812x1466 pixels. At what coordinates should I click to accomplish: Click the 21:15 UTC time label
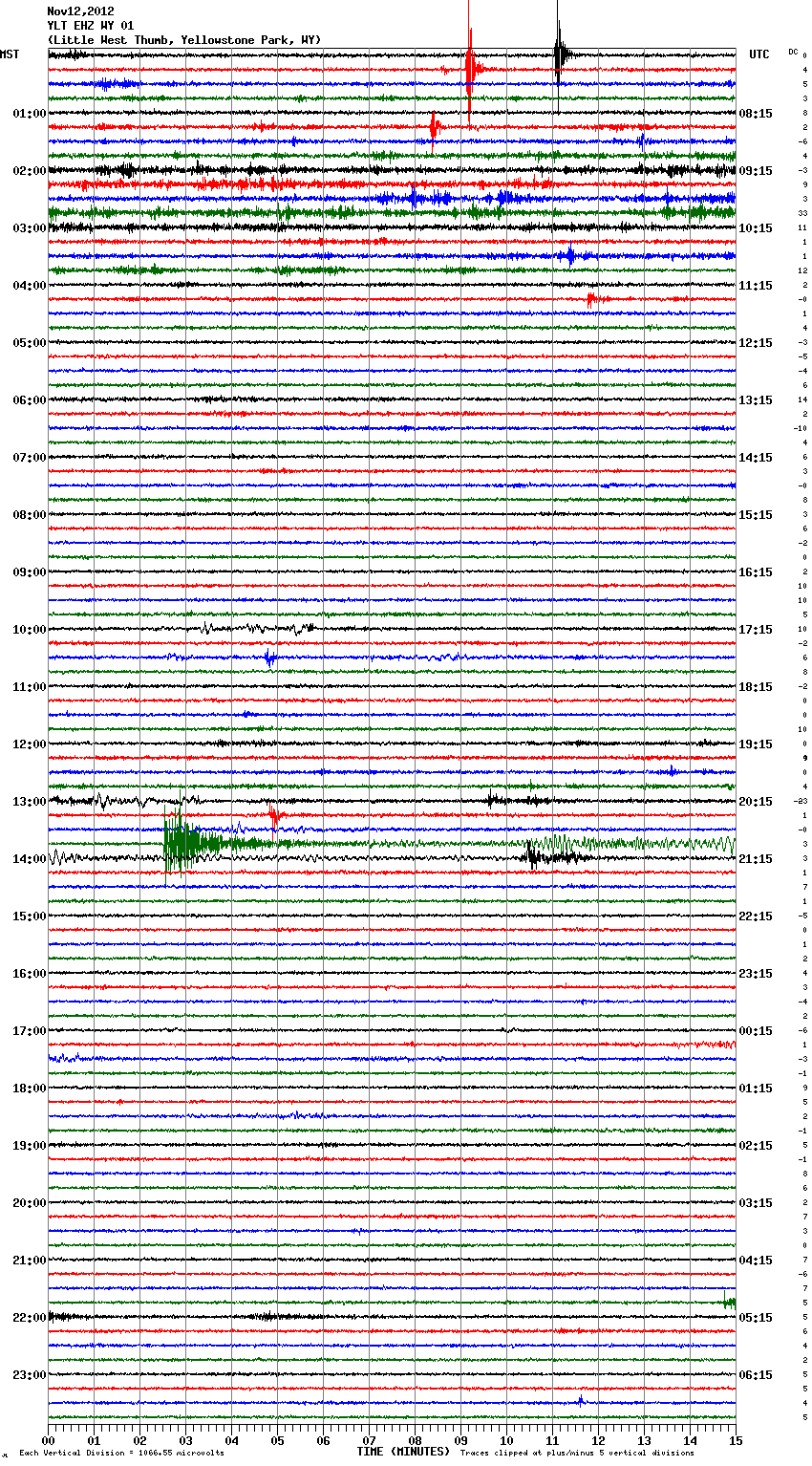(756, 859)
